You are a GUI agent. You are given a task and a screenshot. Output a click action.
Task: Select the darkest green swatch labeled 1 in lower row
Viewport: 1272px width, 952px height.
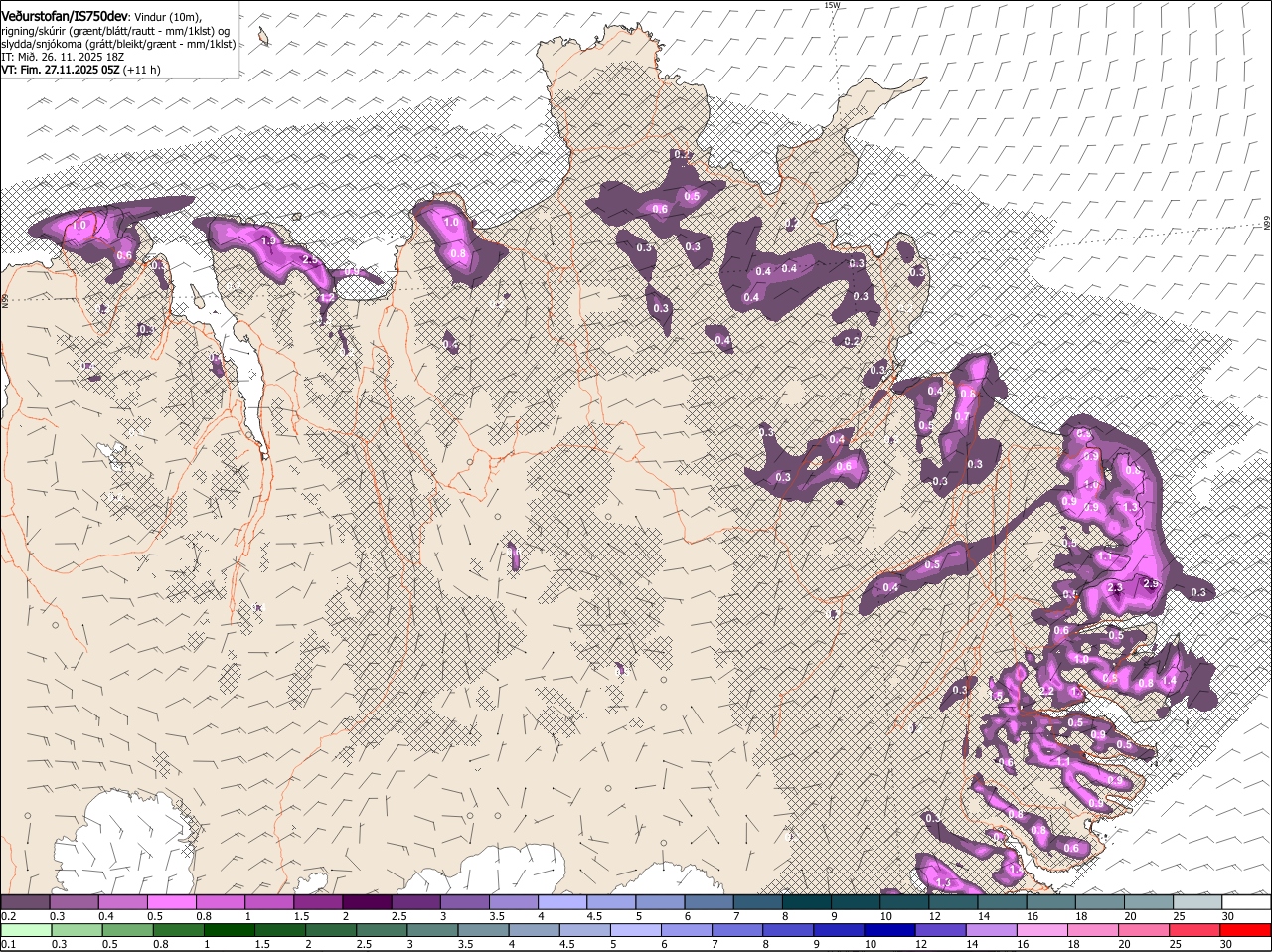tap(229, 931)
